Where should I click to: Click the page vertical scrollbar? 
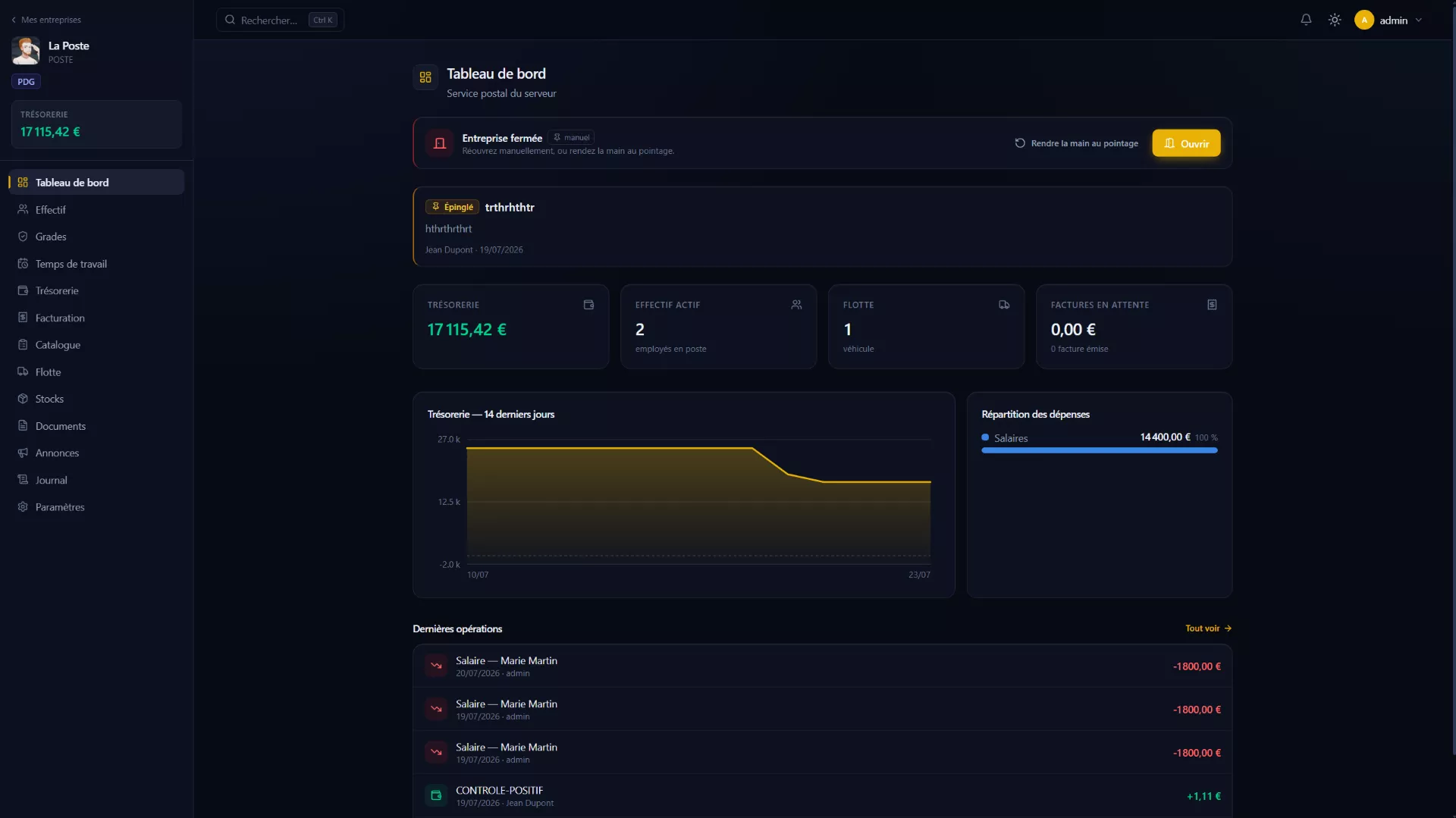[1452, 379]
